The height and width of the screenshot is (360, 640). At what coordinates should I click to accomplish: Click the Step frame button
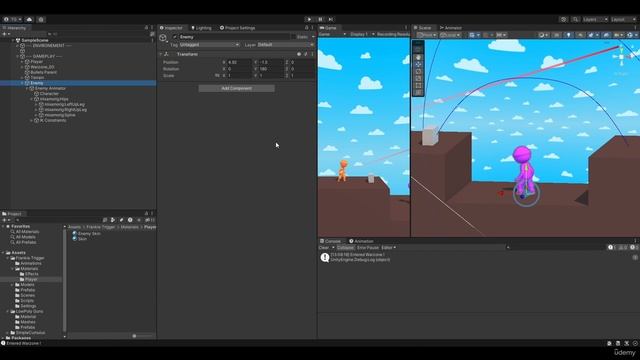coord(331,19)
